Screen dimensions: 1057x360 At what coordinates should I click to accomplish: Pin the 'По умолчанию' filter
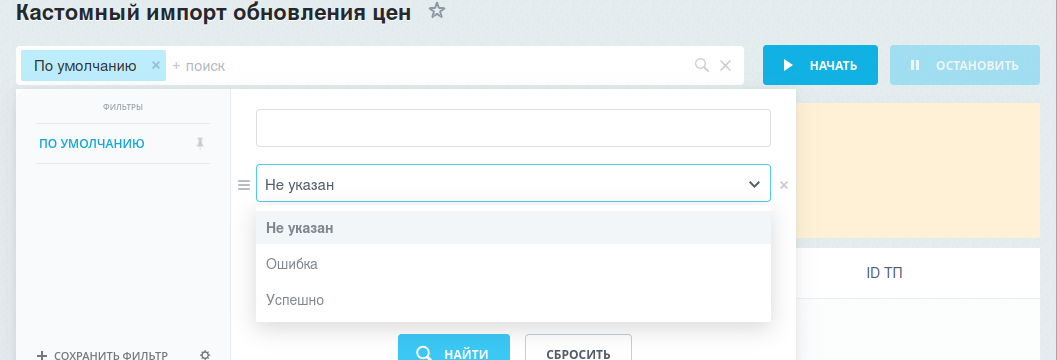200,143
